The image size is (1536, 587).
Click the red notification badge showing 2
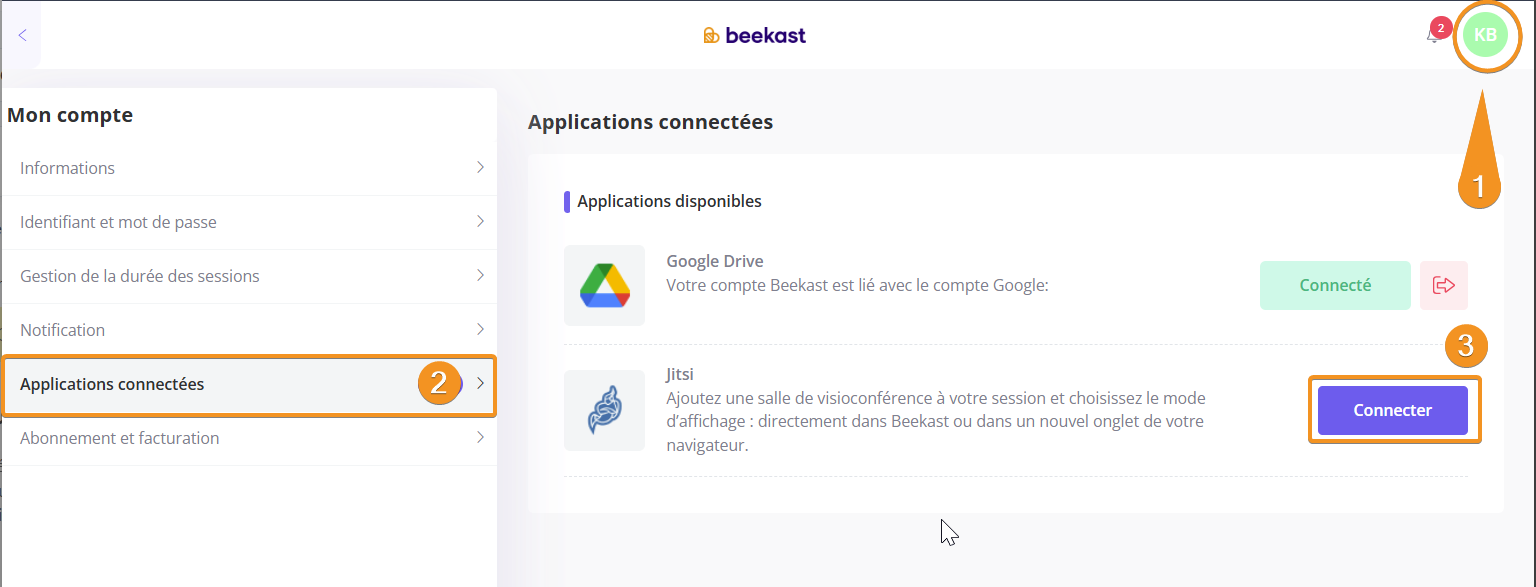(x=1440, y=27)
